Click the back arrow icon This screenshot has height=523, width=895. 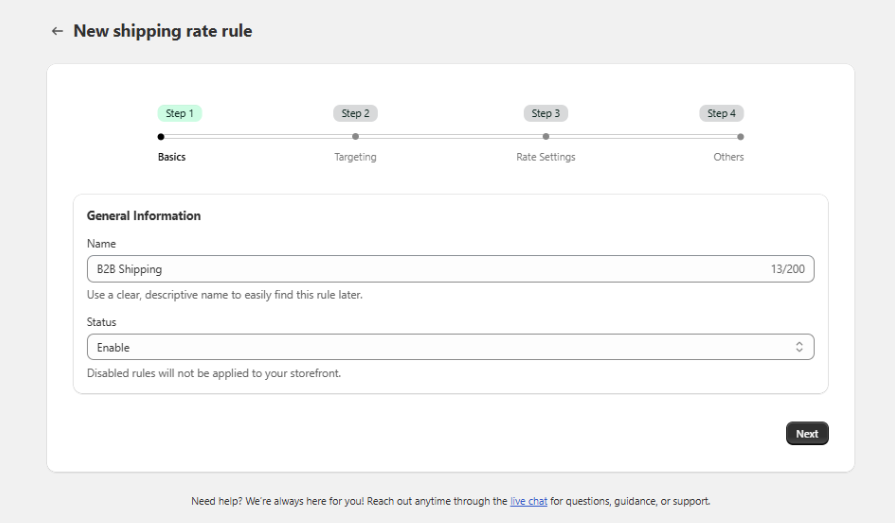click(x=57, y=32)
